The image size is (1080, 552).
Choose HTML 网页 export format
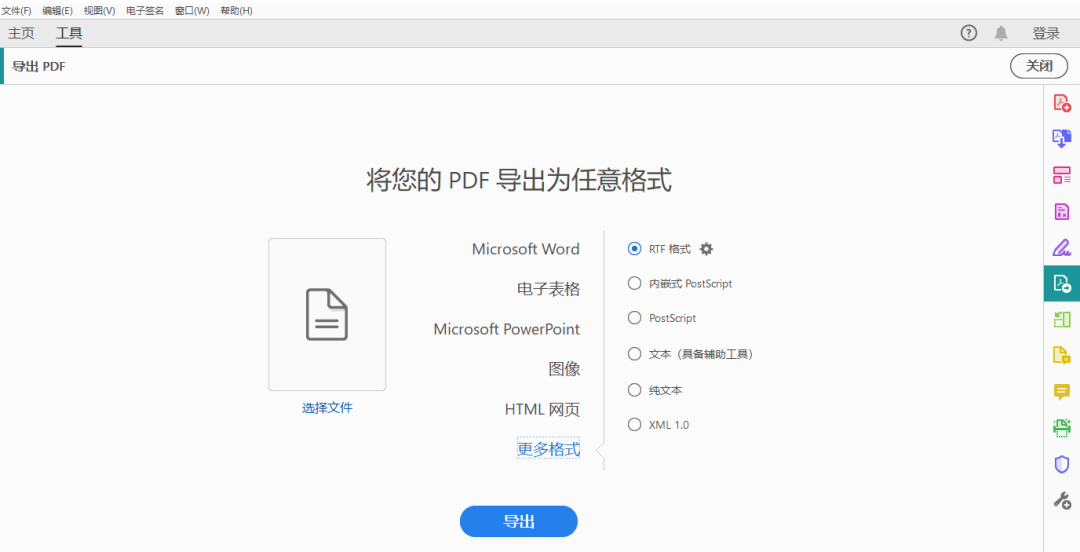coord(542,410)
